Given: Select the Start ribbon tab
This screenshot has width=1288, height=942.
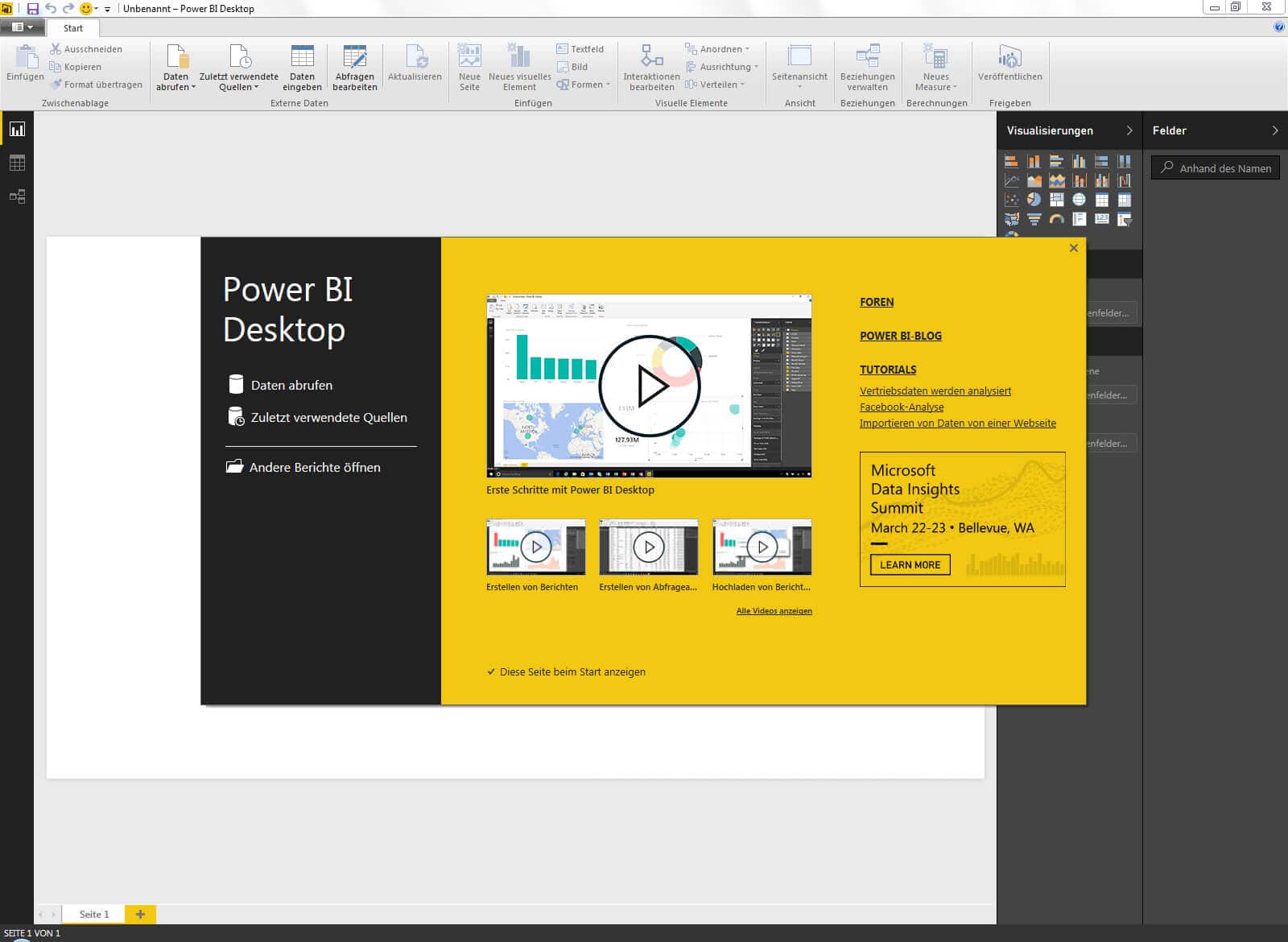Looking at the screenshot, I should (73, 28).
